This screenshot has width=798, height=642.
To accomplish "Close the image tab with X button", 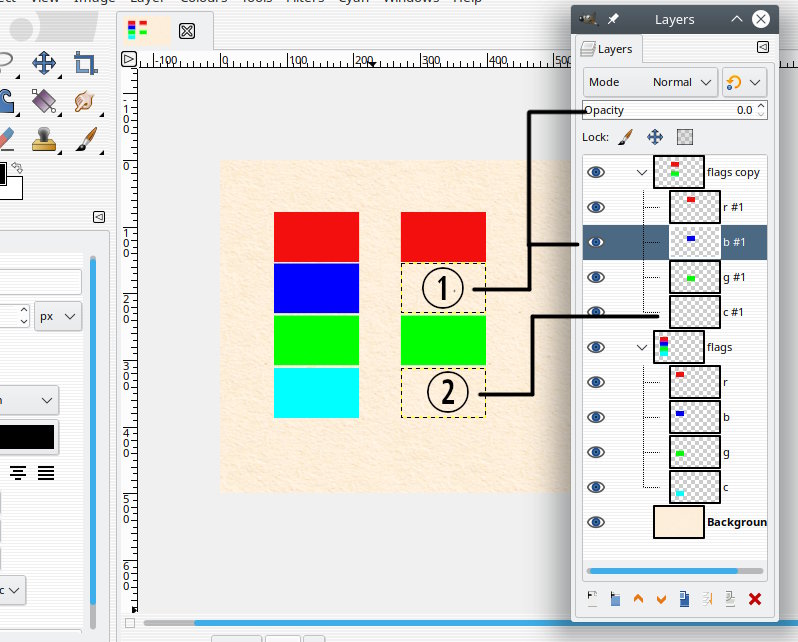I will click(x=187, y=31).
